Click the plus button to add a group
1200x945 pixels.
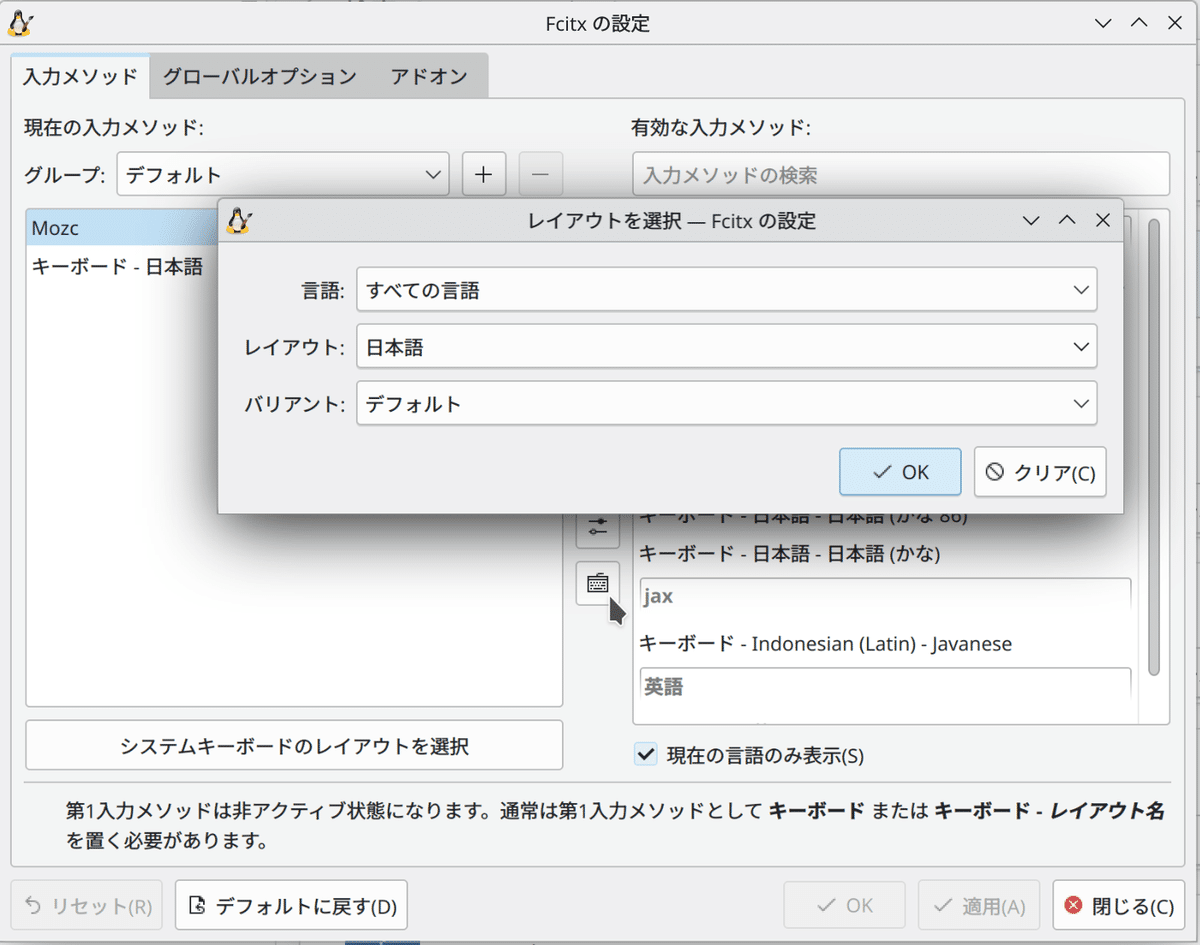pyautogui.click(x=484, y=175)
